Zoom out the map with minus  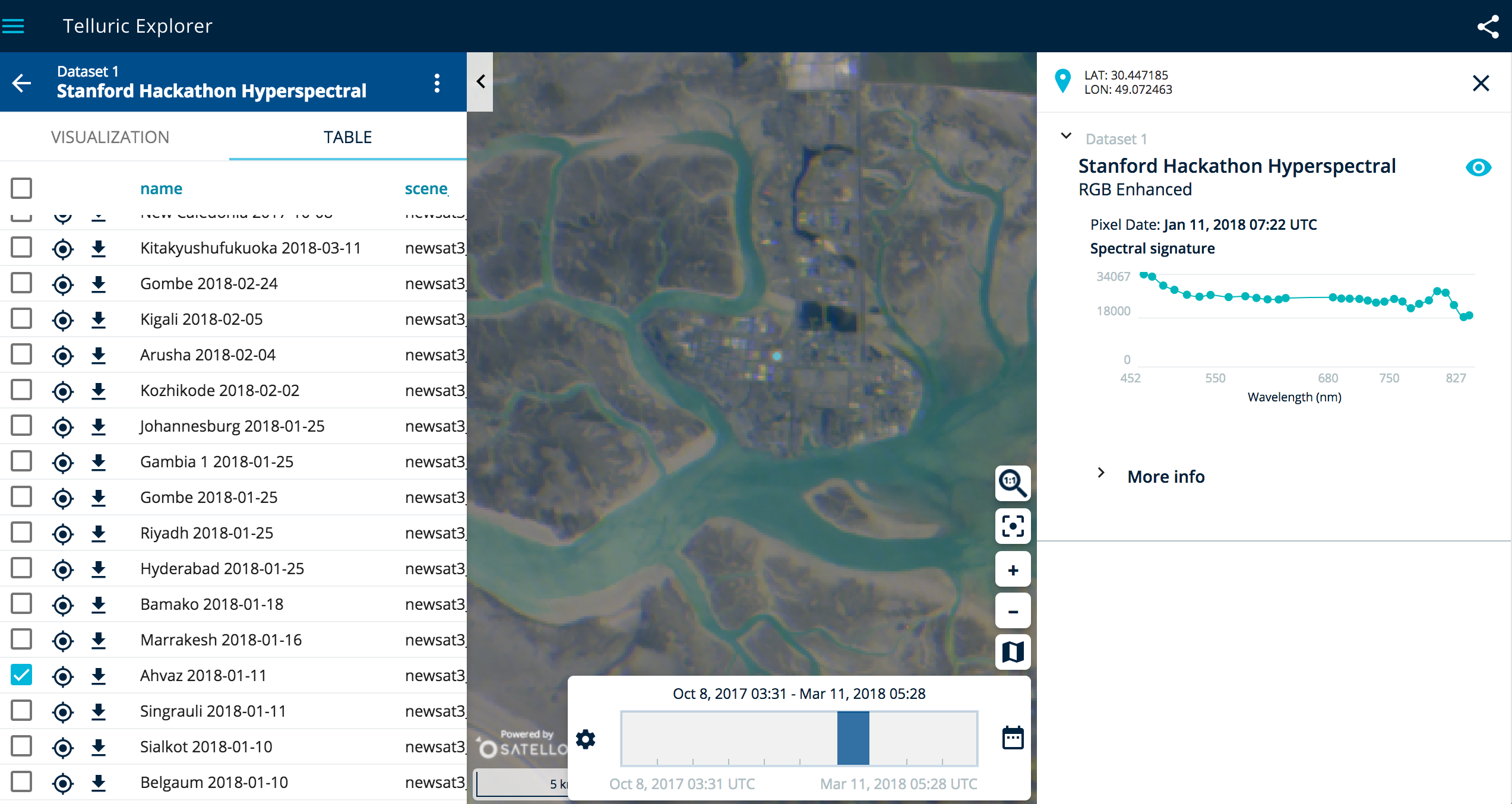click(x=1013, y=611)
